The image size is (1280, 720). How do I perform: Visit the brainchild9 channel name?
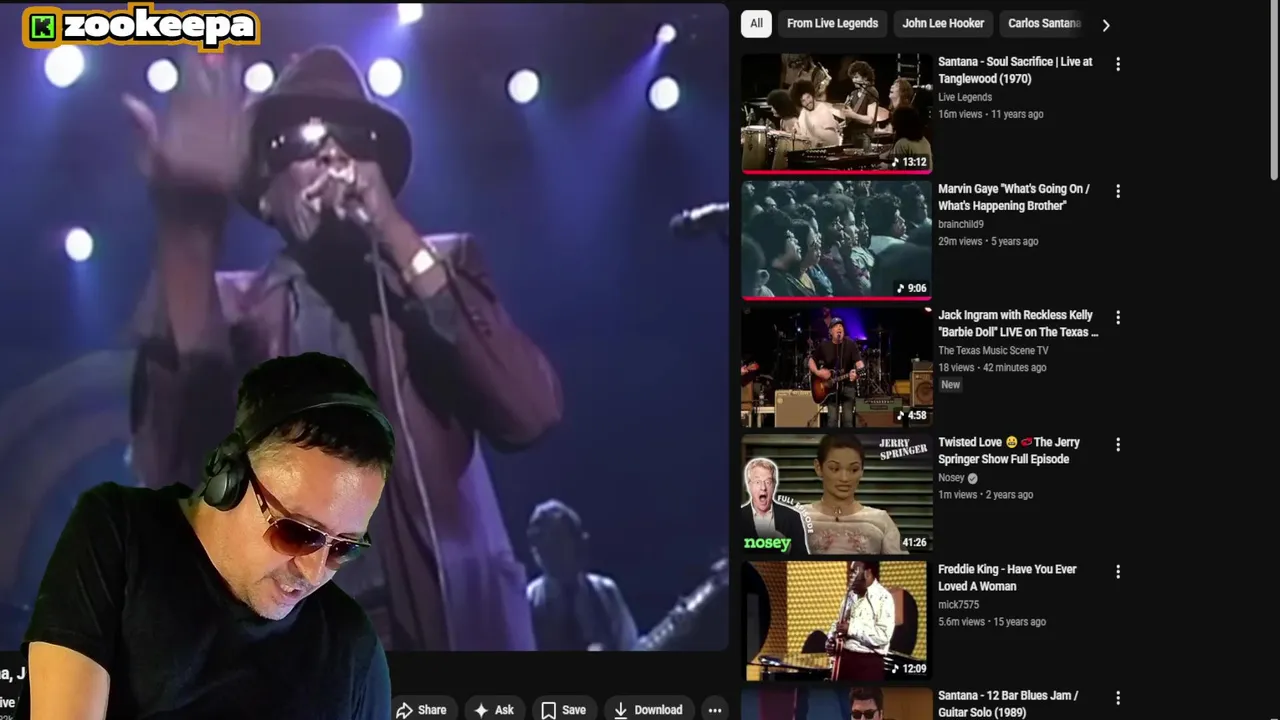(x=961, y=224)
